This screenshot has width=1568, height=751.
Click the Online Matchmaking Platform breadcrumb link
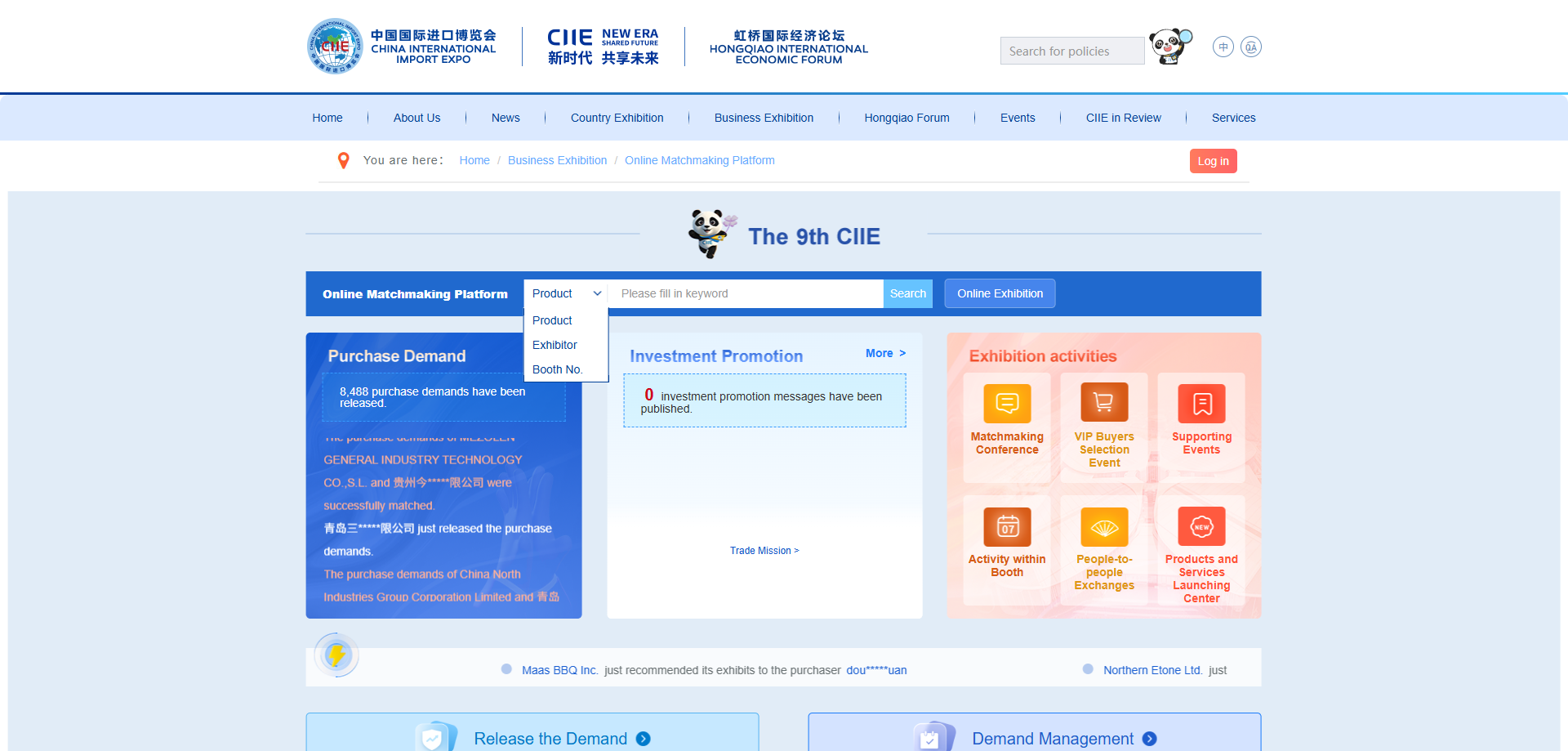pyautogui.click(x=700, y=160)
